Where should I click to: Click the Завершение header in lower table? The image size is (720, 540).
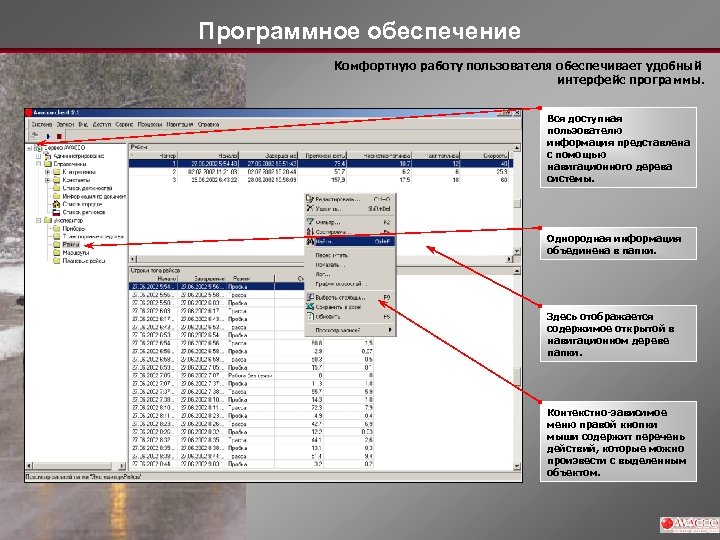[204, 278]
